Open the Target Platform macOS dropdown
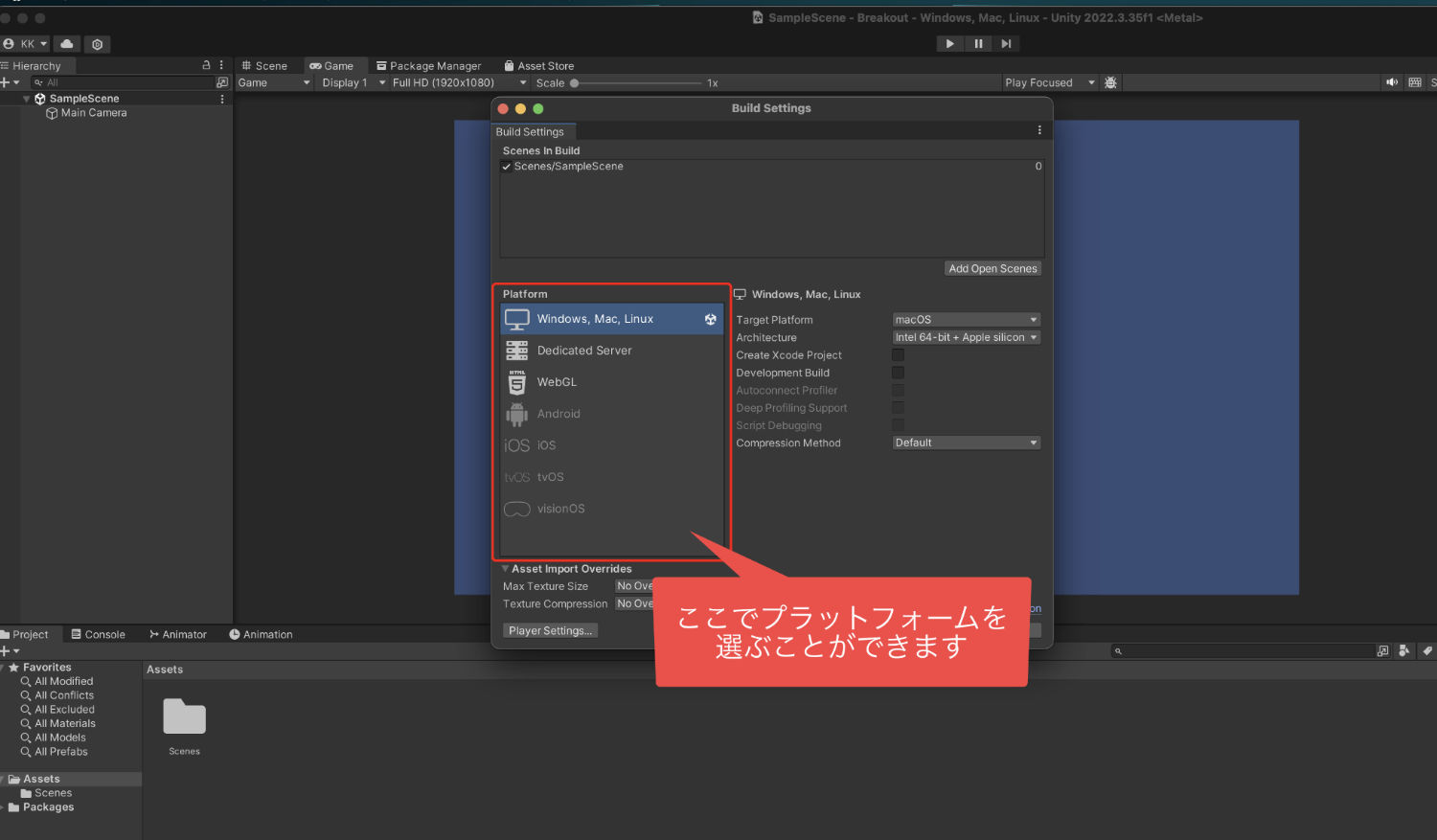This screenshot has width=1437, height=840. 966,320
